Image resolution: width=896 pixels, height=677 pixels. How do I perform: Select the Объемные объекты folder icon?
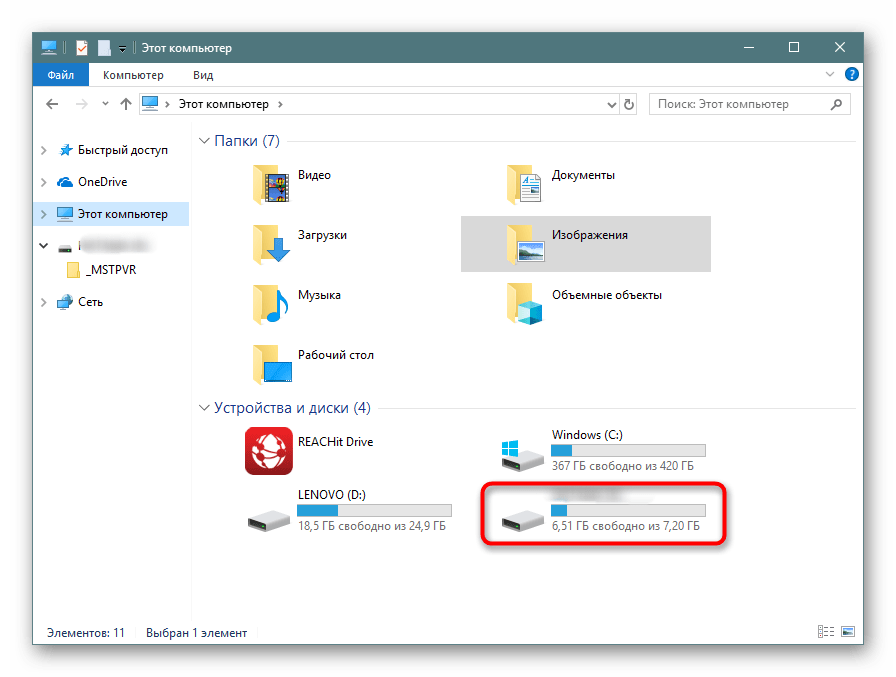pyautogui.click(x=526, y=304)
